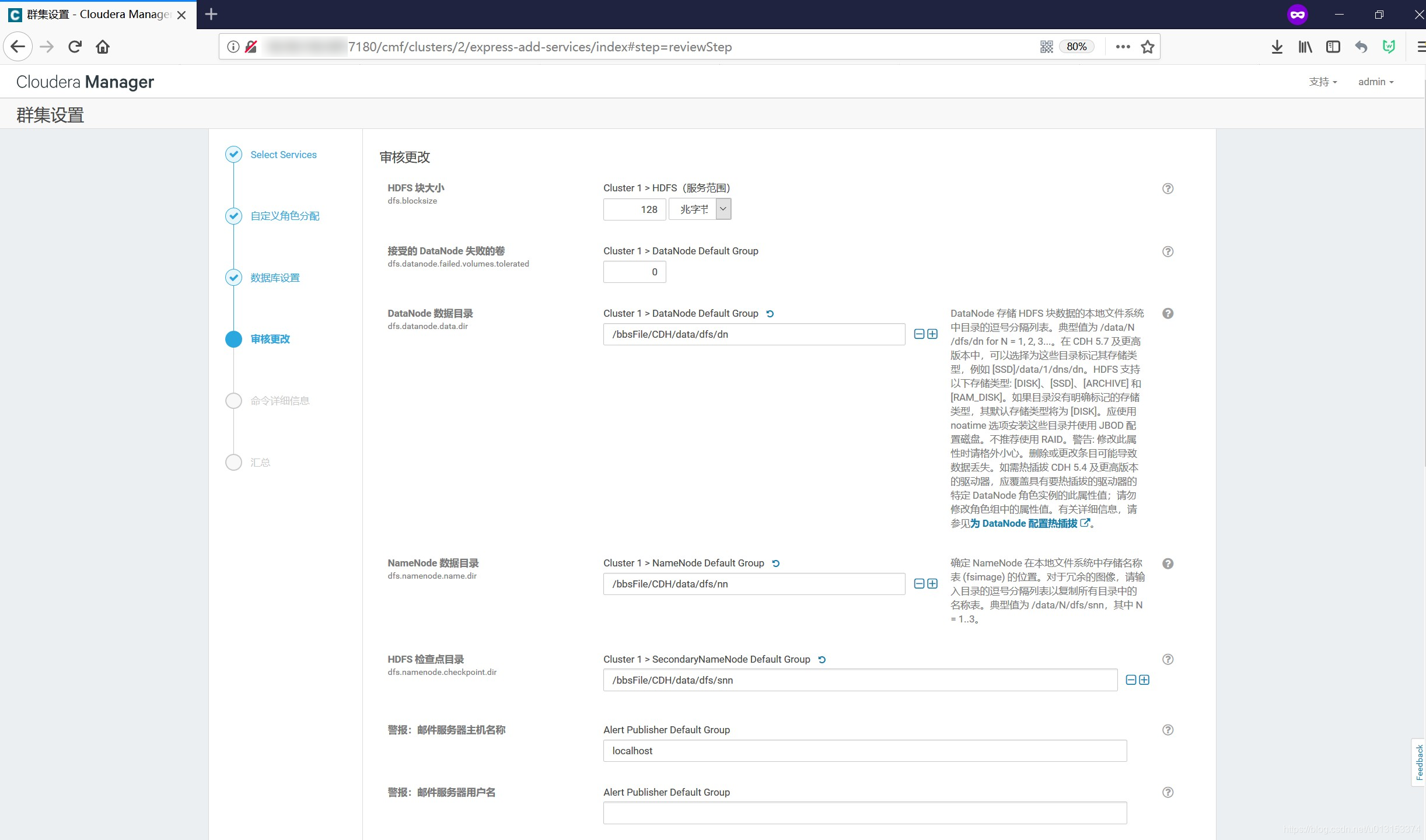Screen dimensions: 1426x840
Task: Go to 数据库设置 wizard step
Action: [275, 278]
